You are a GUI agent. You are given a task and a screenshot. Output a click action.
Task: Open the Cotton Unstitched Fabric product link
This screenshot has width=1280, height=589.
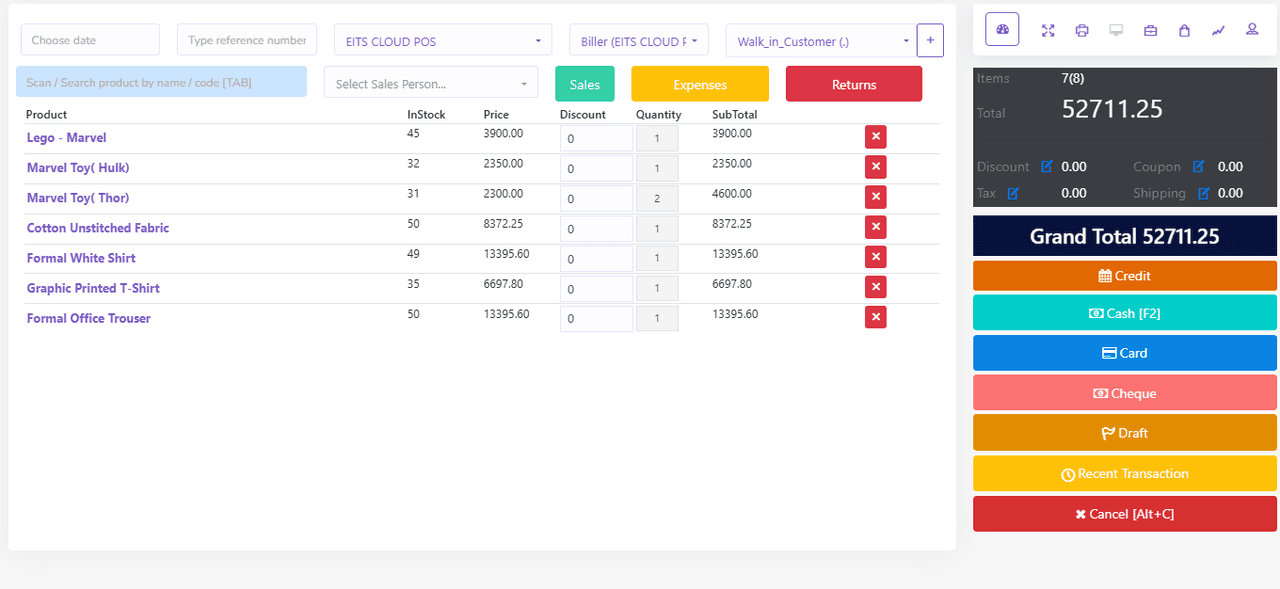[x=98, y=228]
